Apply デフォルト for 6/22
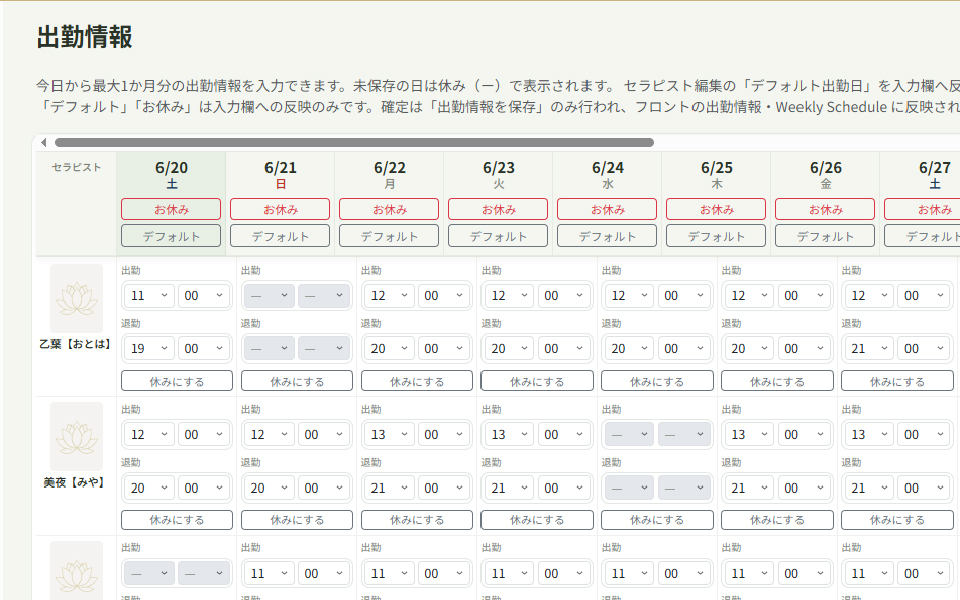This screenshot has width=960, height=600. pyautogui.click(x=389, y=236)
